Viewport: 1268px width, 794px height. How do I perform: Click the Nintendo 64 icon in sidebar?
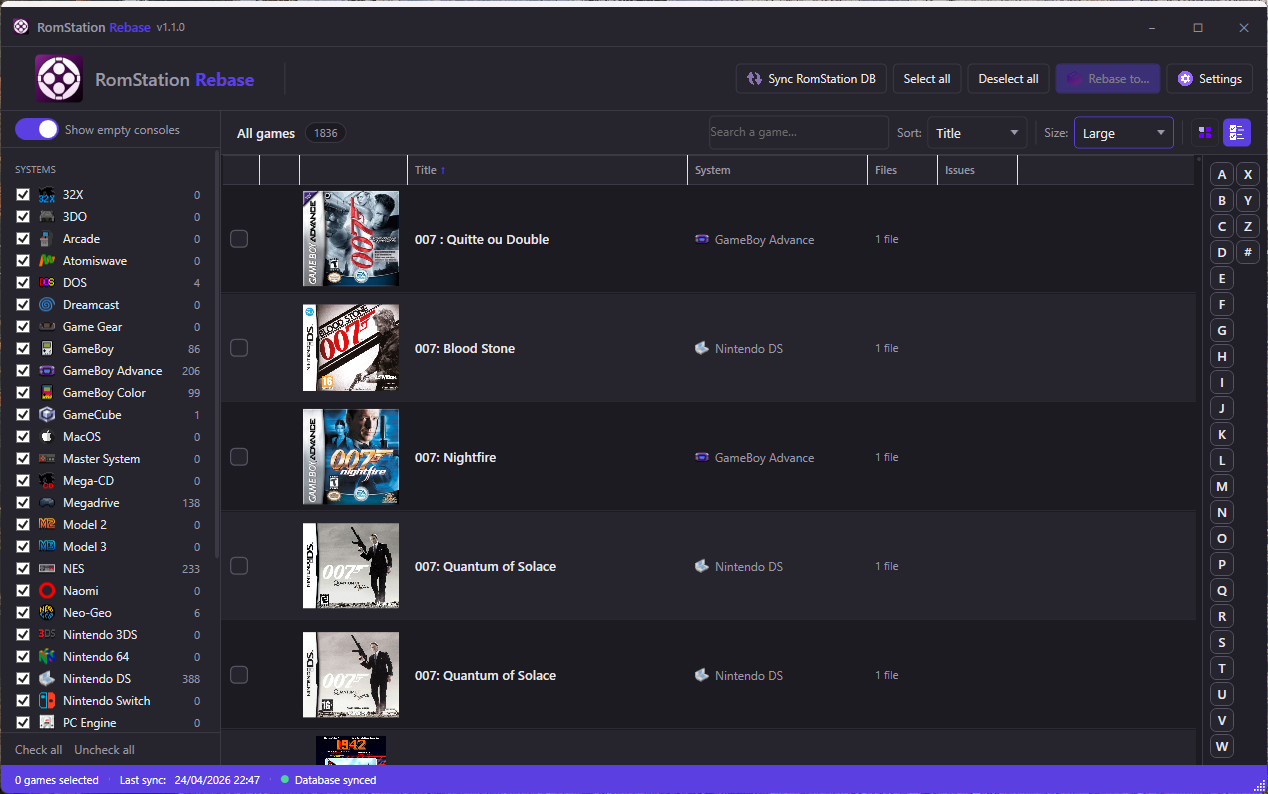[47, 657]
